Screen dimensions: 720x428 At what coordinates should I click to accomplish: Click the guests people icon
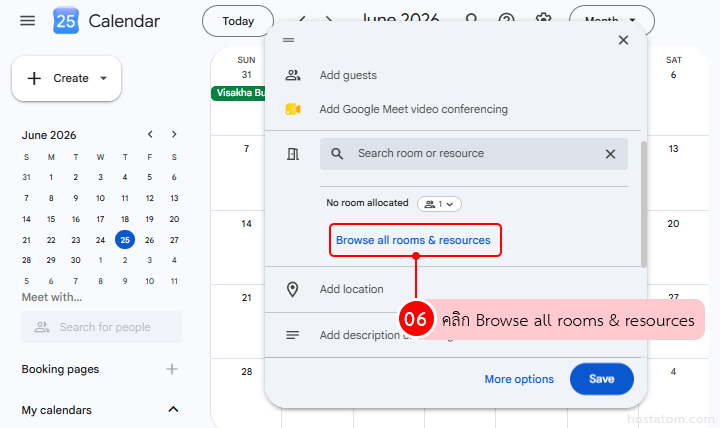point(292,75)
